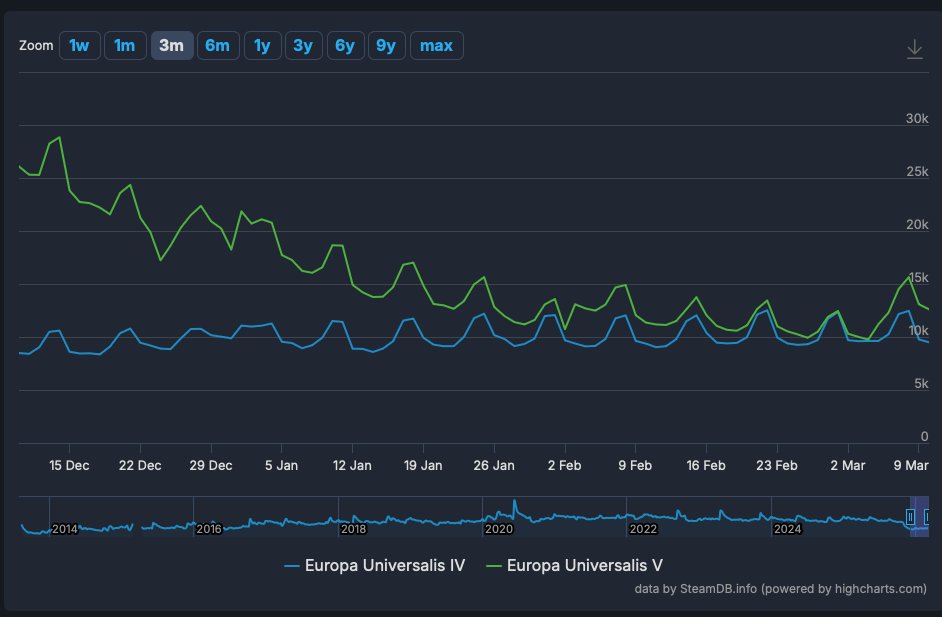Click the 2016 mark in the navigator
942x617 pixels.
(208, 529)
